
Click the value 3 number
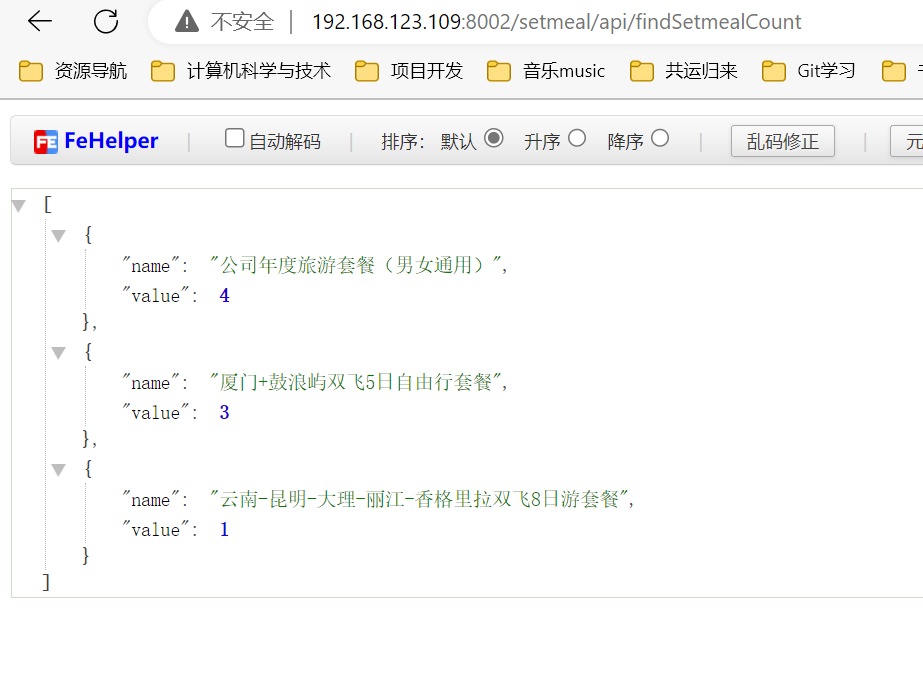[x=224, y=413]
